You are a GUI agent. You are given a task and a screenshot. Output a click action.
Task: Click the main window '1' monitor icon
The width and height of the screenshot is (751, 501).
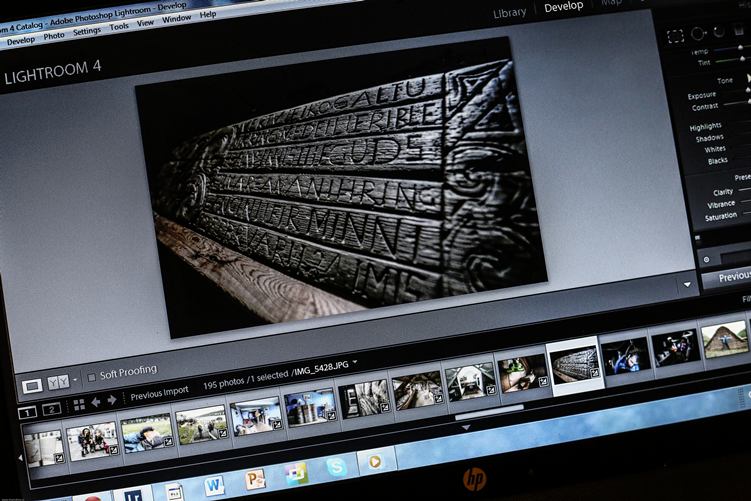27,412
